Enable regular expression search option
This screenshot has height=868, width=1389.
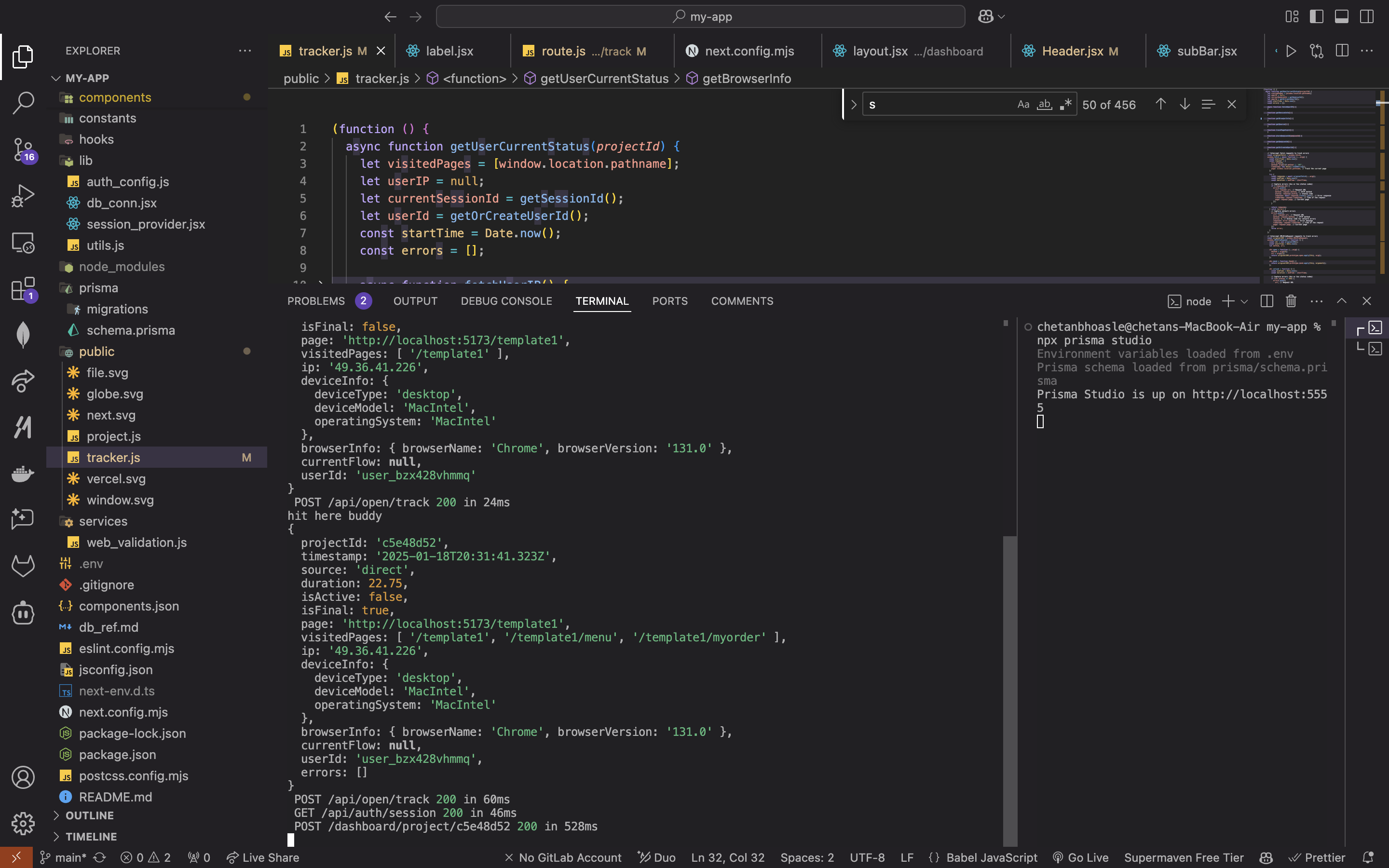tap(1066, 105)
